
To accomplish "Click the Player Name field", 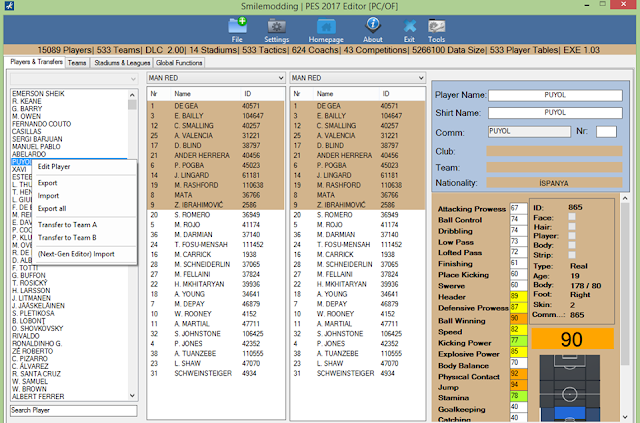I will click(555, 95).
